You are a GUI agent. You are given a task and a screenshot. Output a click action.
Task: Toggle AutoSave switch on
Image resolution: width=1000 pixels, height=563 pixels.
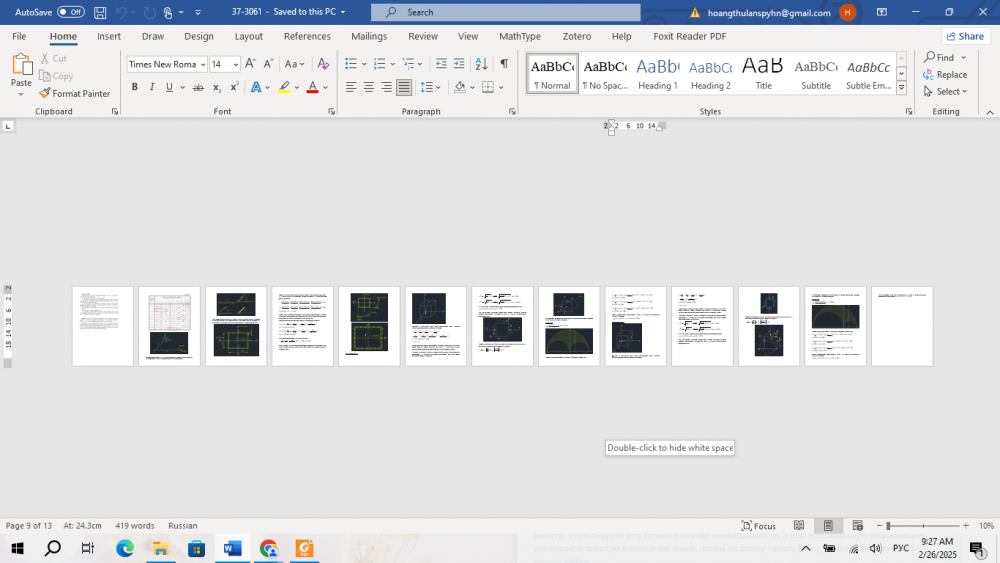[70, 12]
